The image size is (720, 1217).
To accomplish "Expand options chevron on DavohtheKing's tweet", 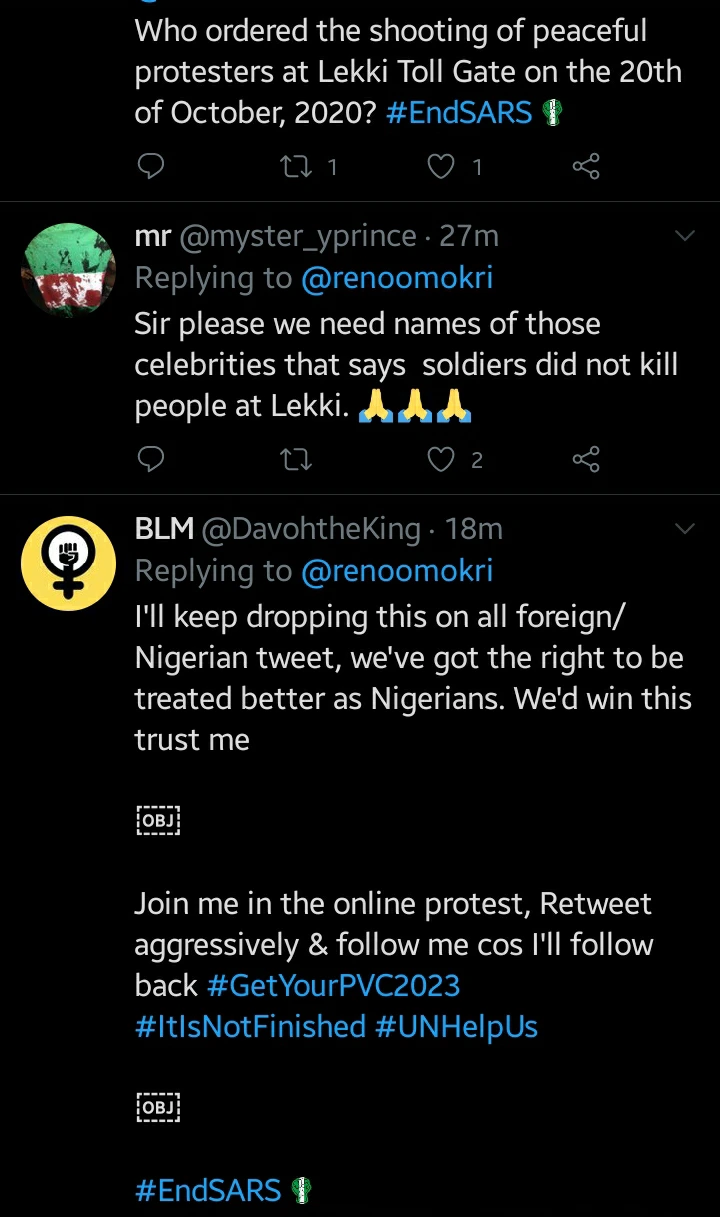I will coord(685,528).
